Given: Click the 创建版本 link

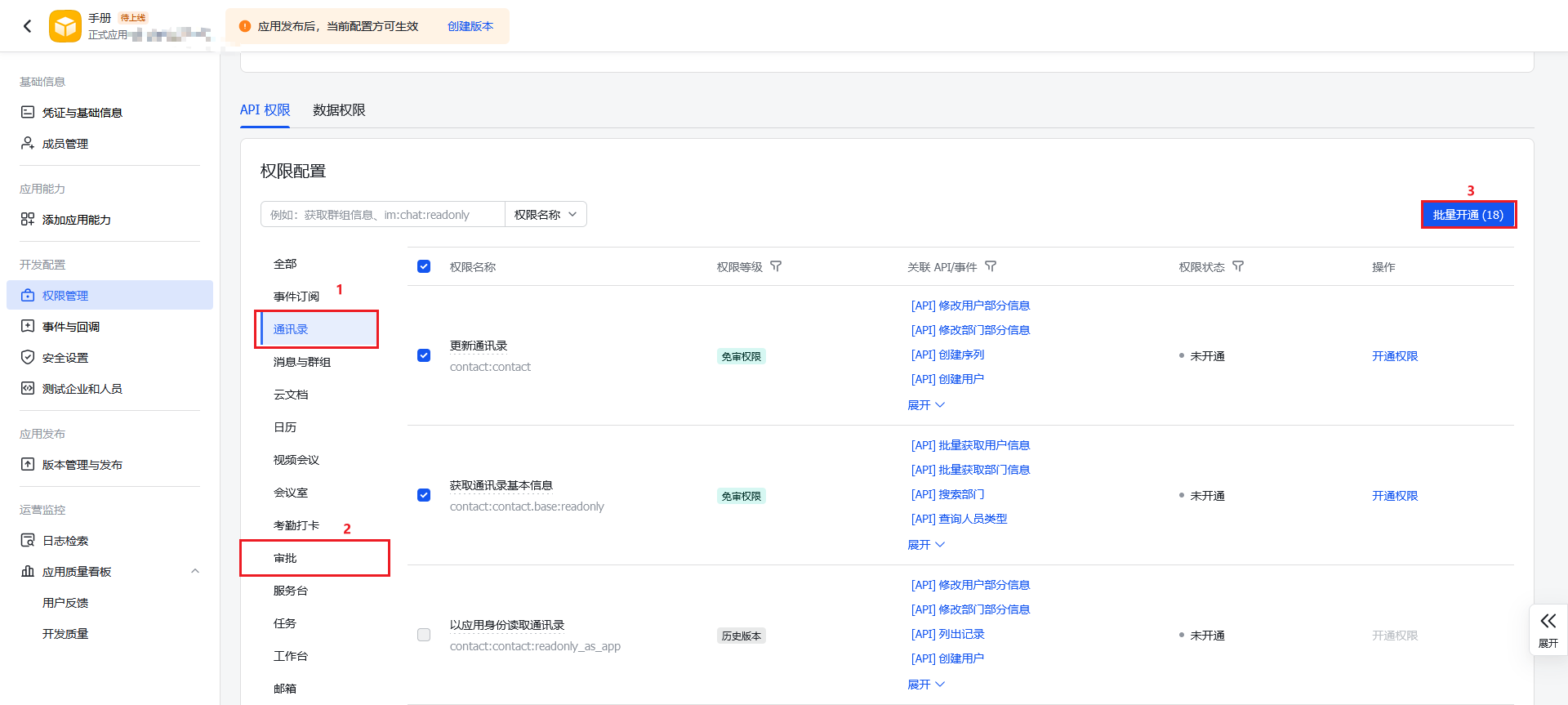Looking at the screenshot, I should [470, 26].
